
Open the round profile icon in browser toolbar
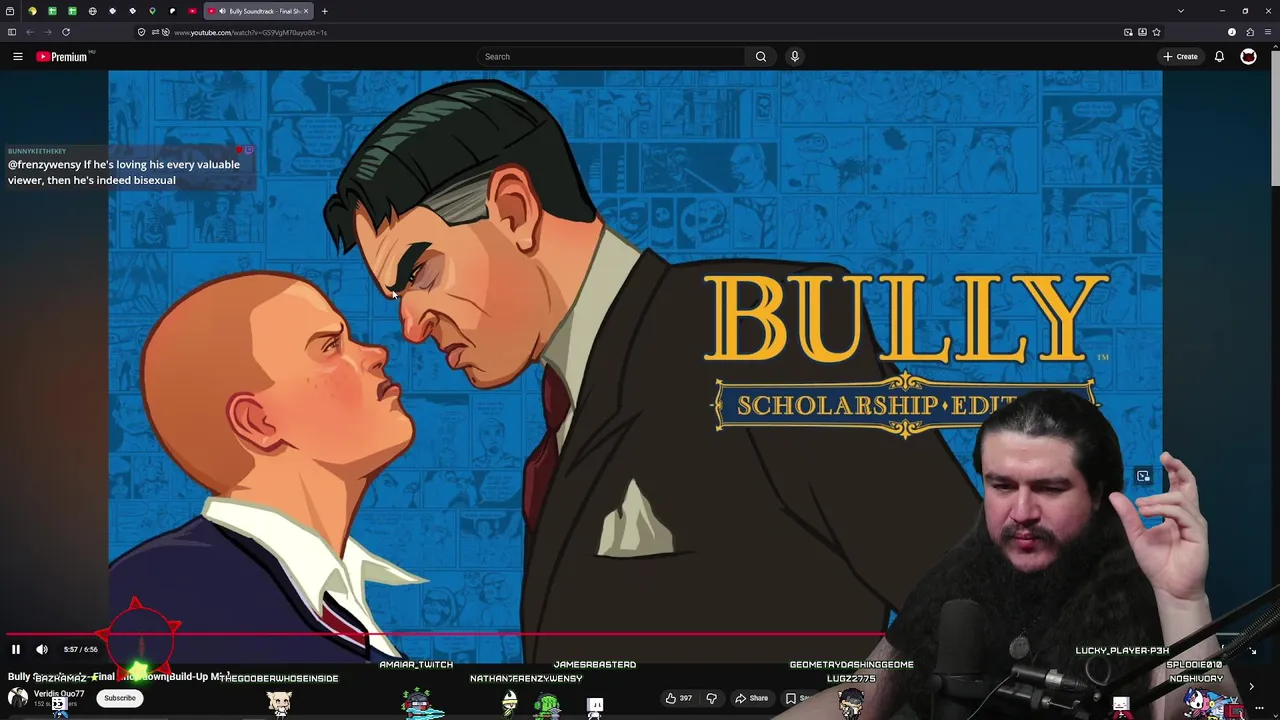click(1232, 32)
